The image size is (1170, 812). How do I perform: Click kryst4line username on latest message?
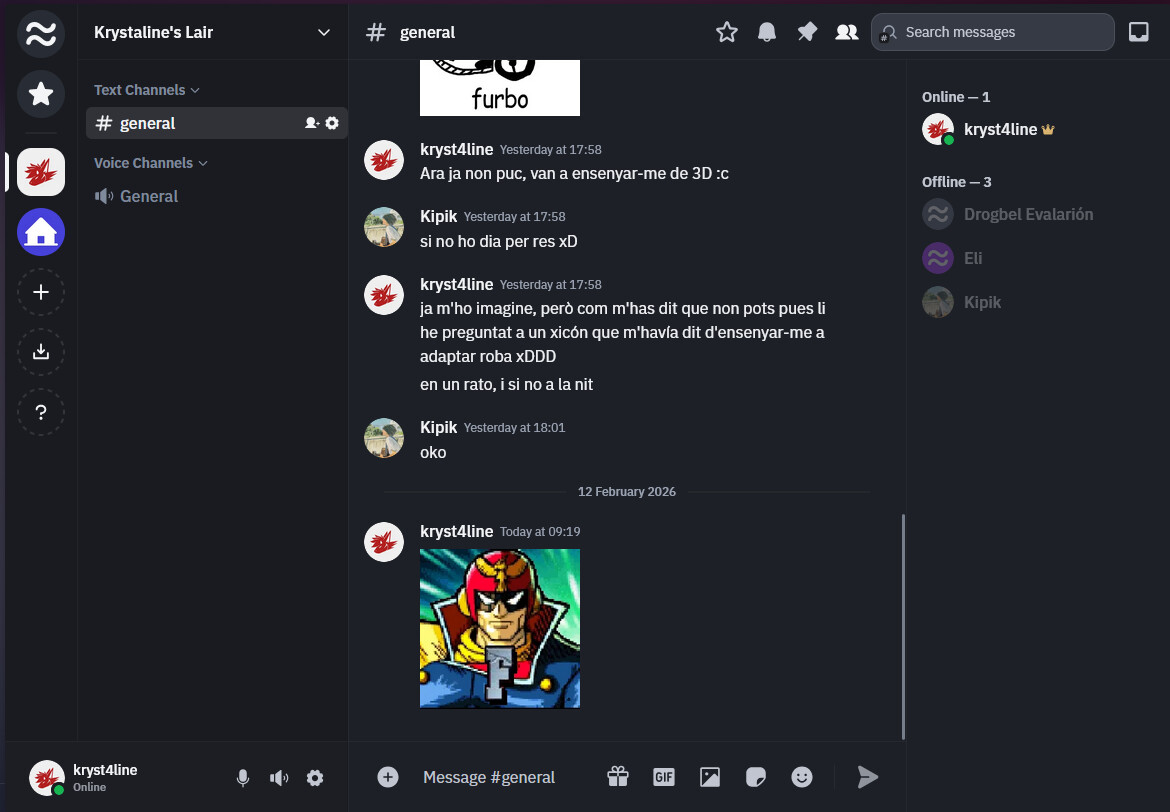click(x=456, y=531)
